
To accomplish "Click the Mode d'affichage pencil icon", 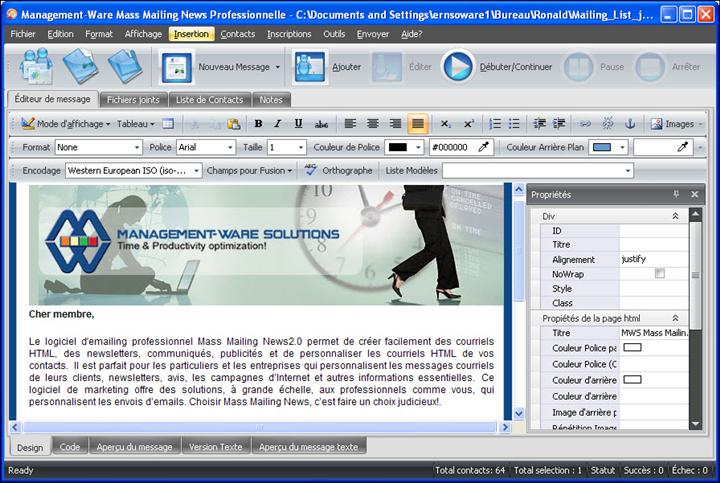I will [28, 124].
